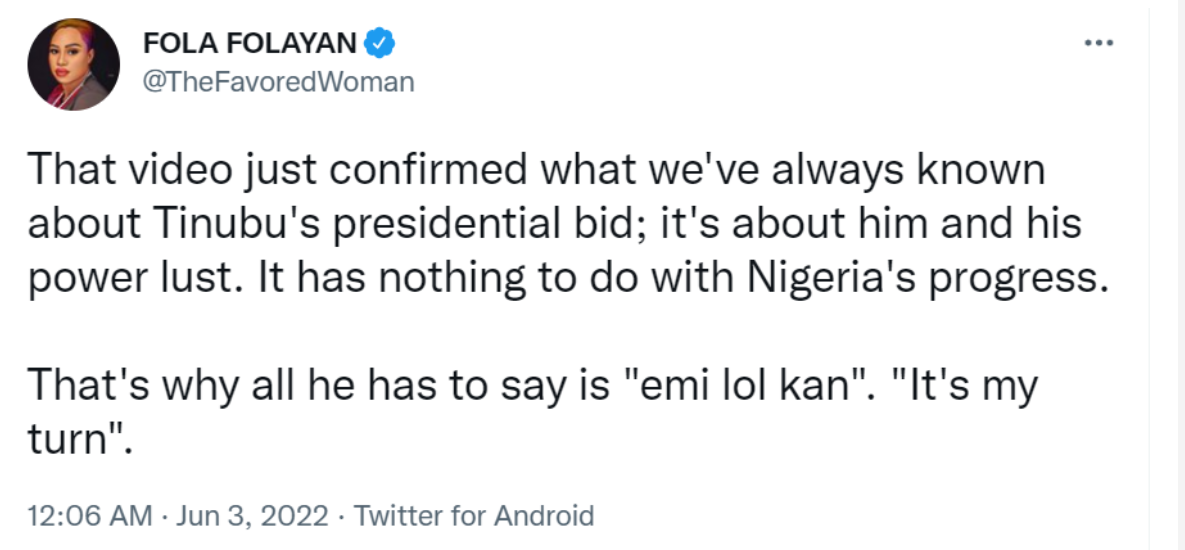Click the blue verified badge
This screenshot has height=550, width=1185.
click(x=379, y=43)
